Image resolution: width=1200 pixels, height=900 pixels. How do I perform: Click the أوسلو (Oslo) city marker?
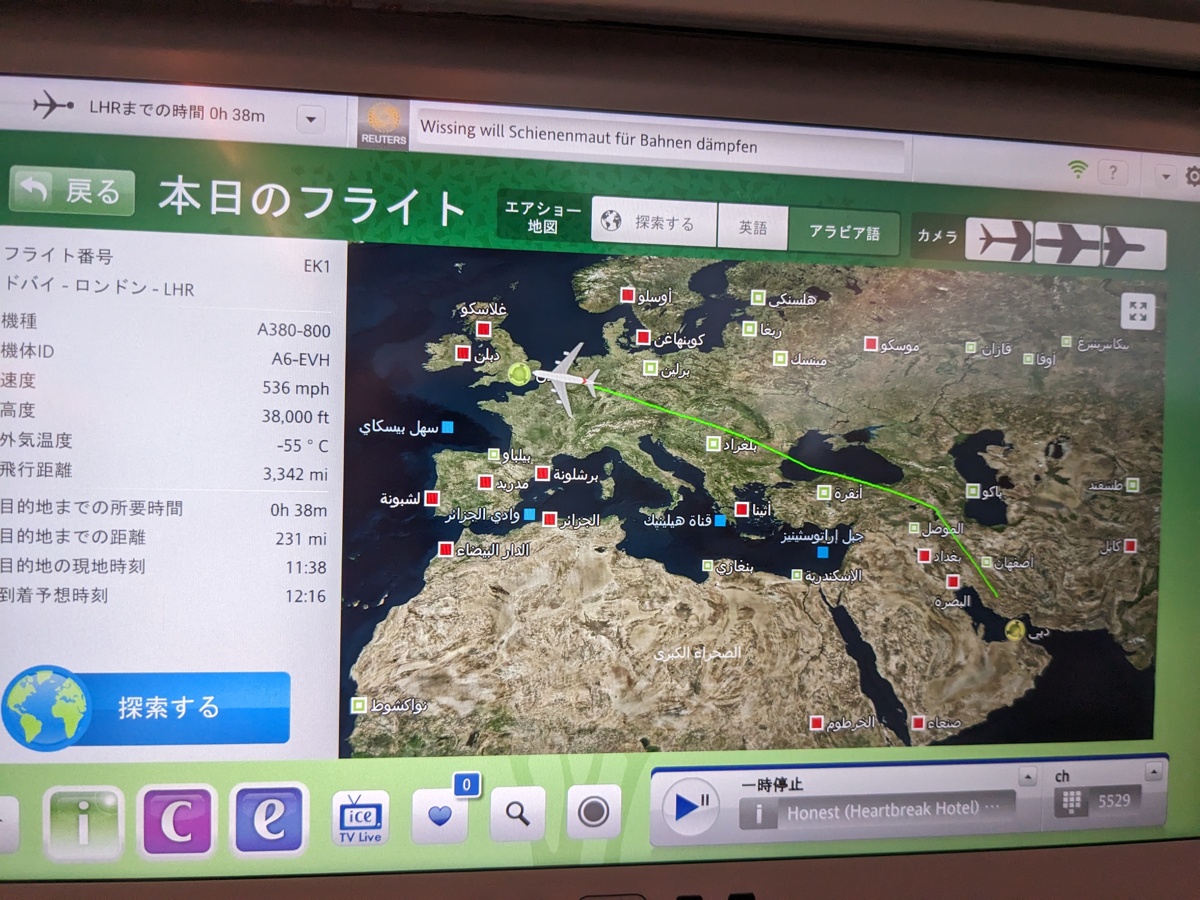pyautogui.click(x=627, y=295)
